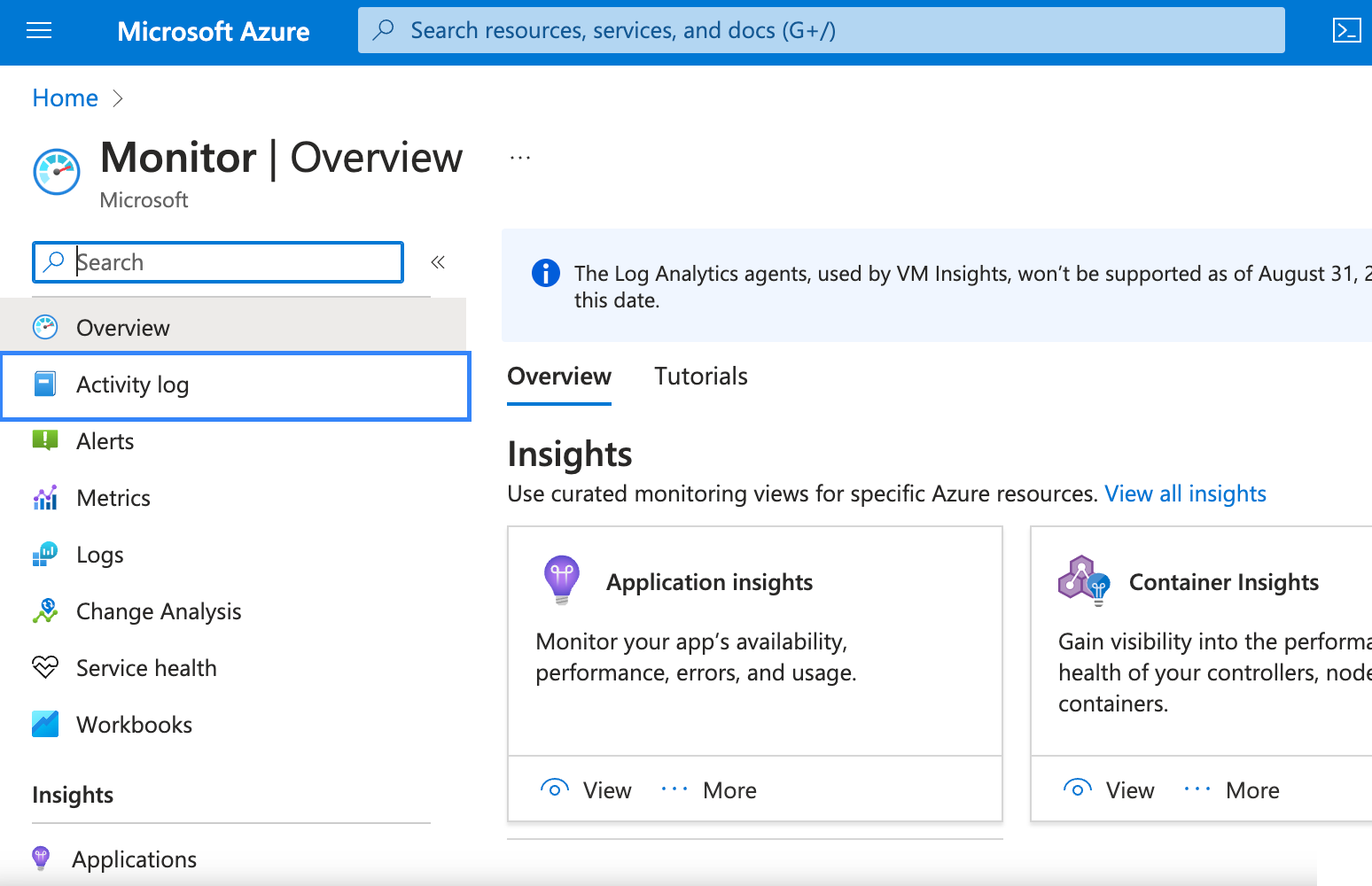This screenshot has height=886, width=1372.
Task: Open the hamburger portal menu
Action: click(x=39, y=32)
